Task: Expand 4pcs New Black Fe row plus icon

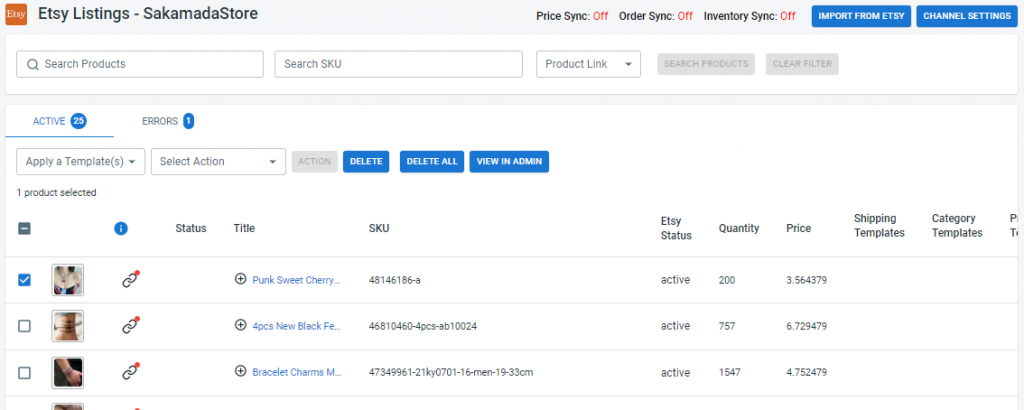Action: point(240,325)
